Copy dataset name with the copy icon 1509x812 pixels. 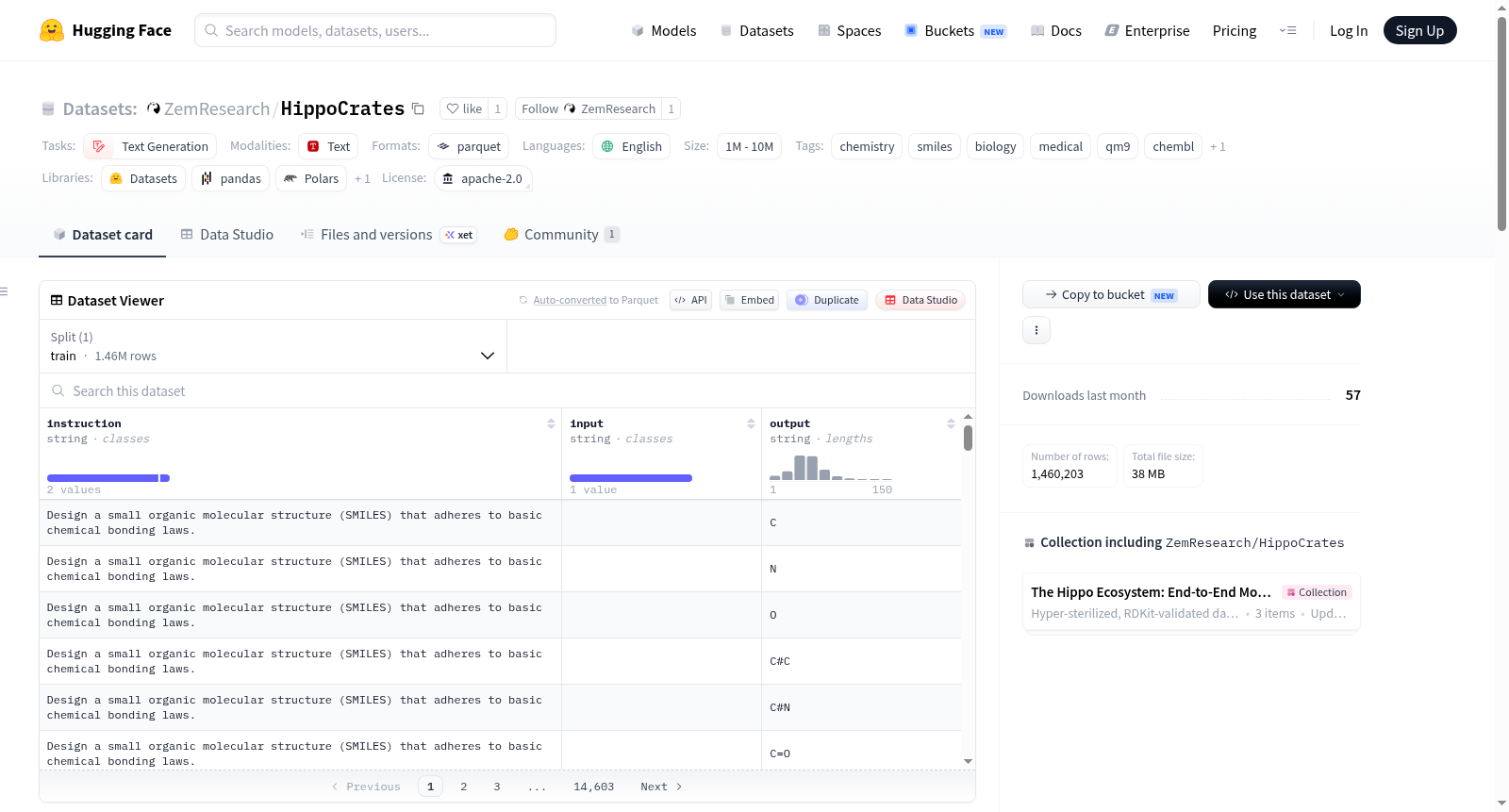point(418,108)
